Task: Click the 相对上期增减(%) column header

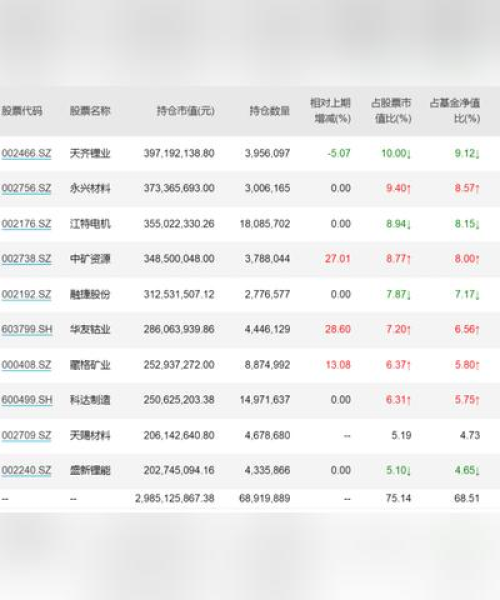Action: 331,111
